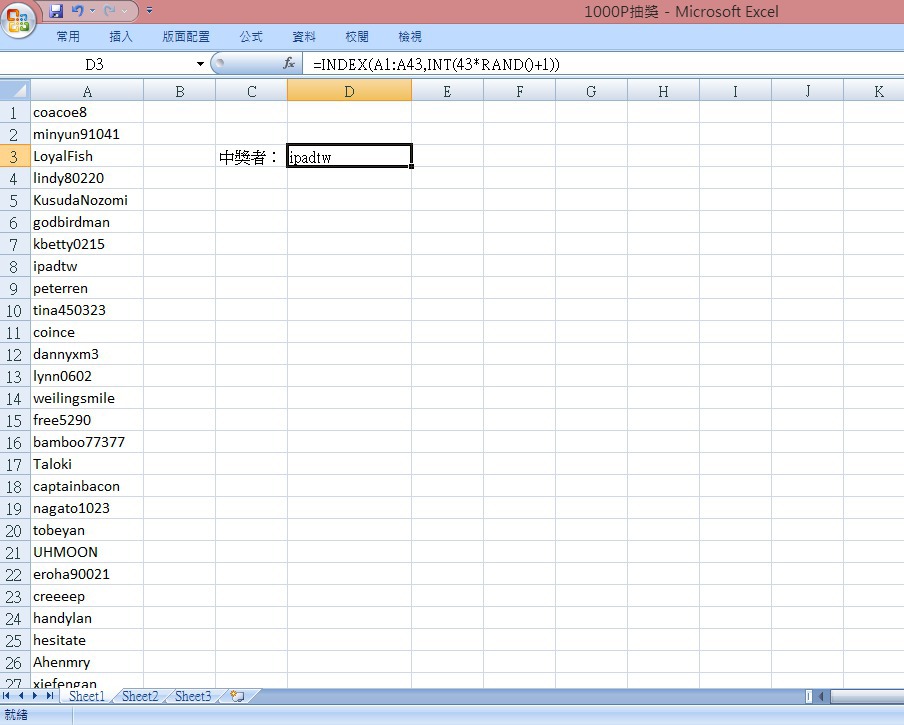Select the cell containing nagato1023
The height and width of the screenshot is (725, 904).
pos(87,508)
